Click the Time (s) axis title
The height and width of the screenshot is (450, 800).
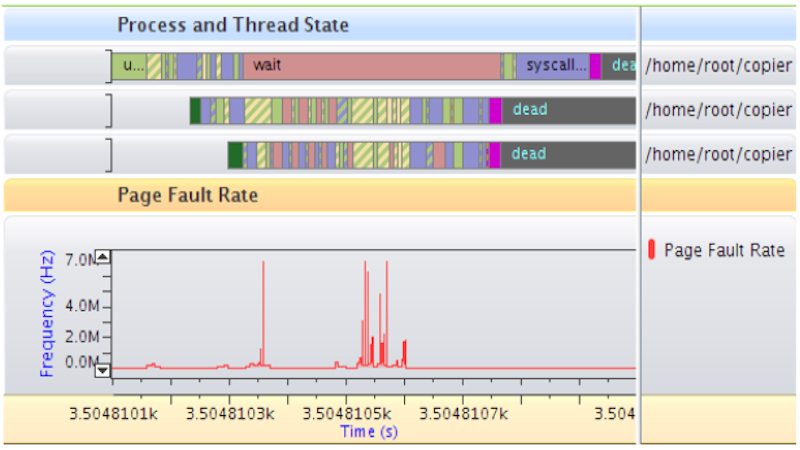point(369,432)
